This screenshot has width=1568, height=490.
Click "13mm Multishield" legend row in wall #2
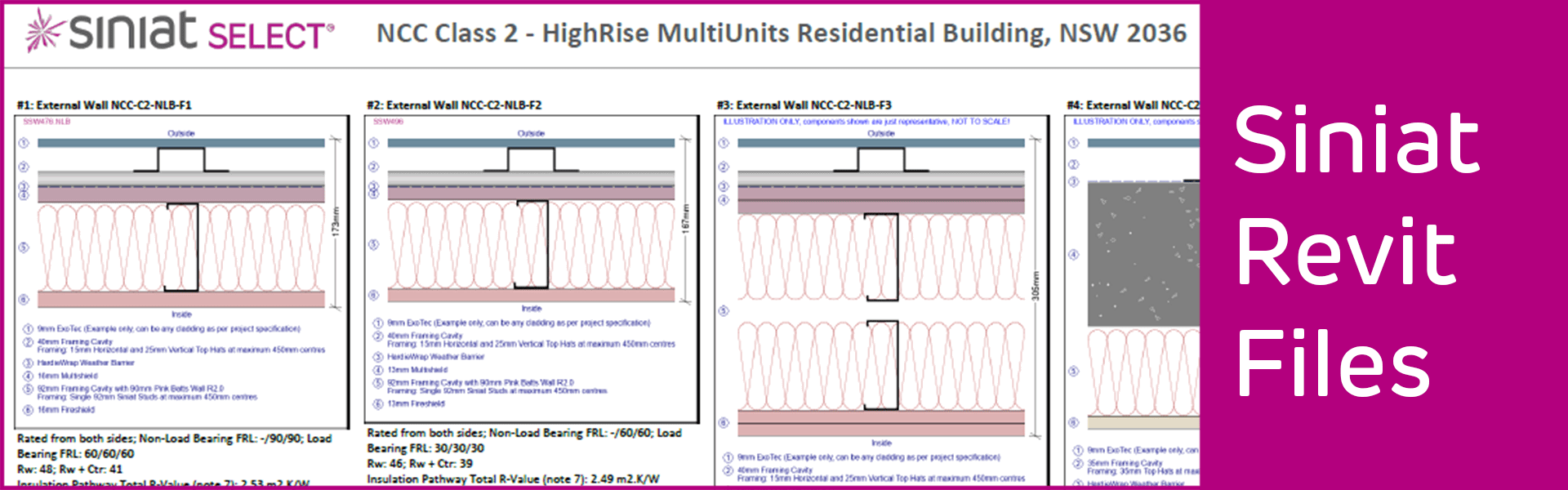point(411,371)
